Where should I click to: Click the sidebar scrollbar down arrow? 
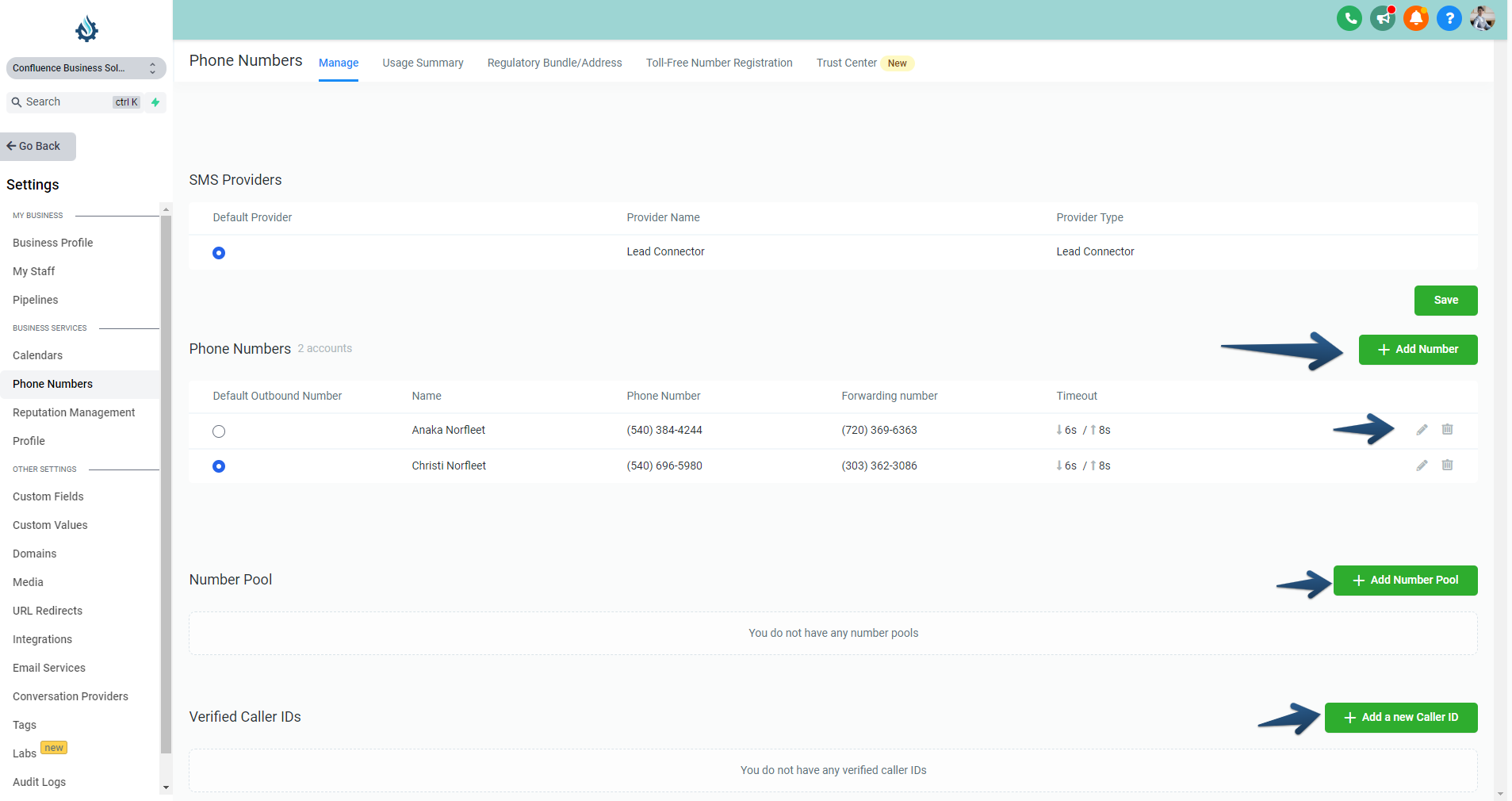pyautogui.click(x=166, y=788)
